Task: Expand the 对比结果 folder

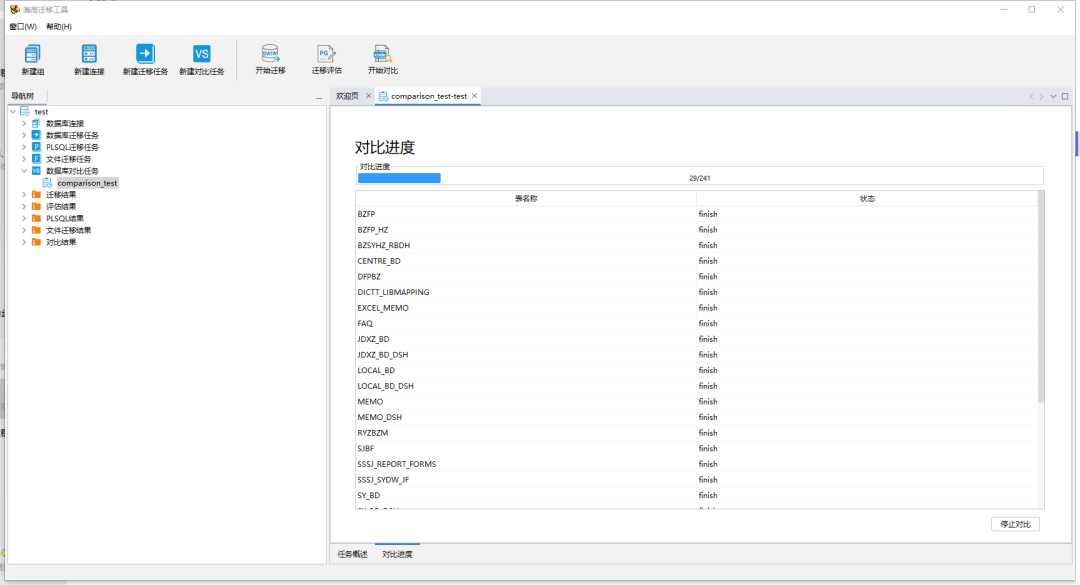Action: click(24, 242)
